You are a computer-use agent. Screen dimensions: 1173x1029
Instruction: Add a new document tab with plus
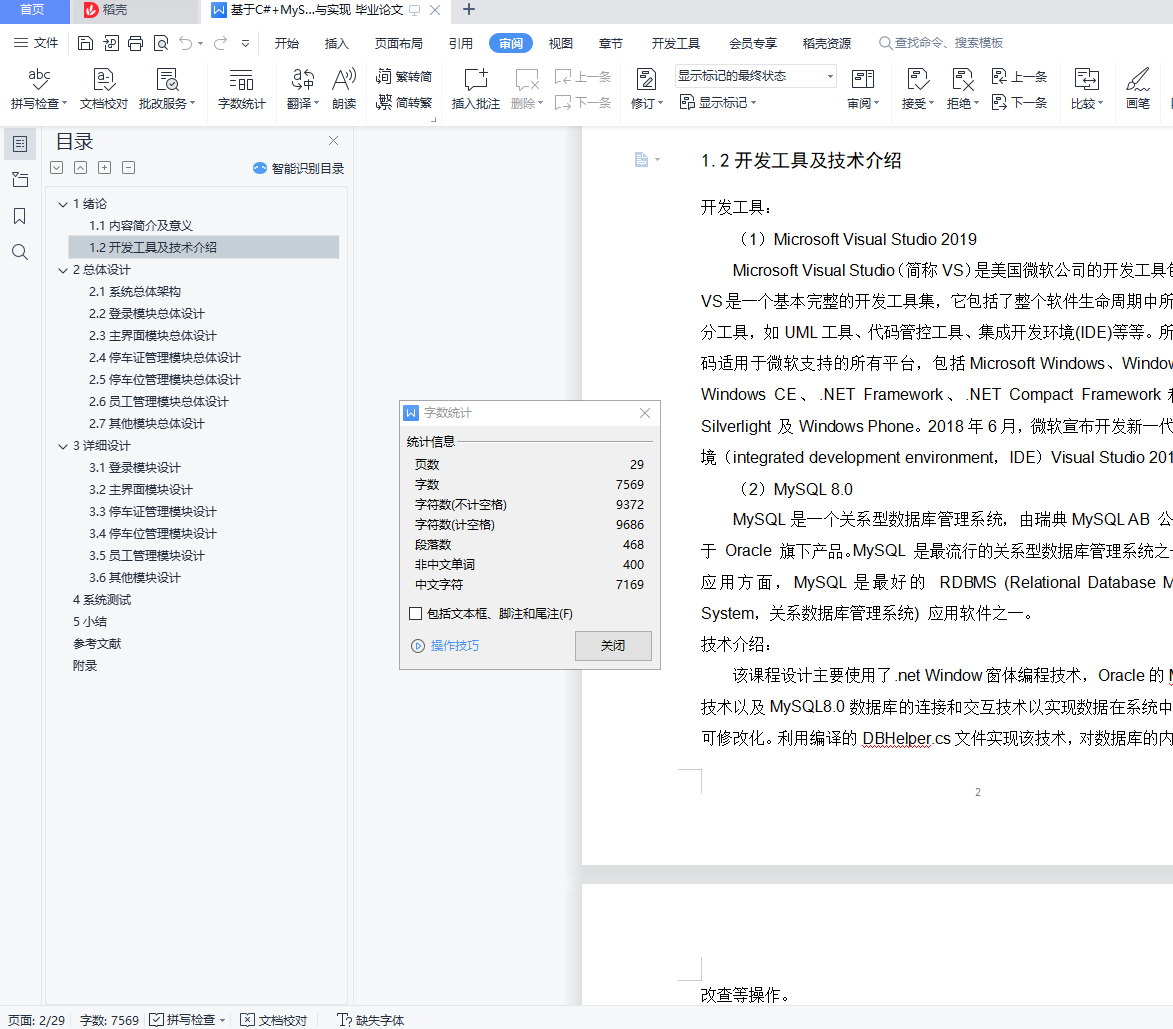coord(469,10)
